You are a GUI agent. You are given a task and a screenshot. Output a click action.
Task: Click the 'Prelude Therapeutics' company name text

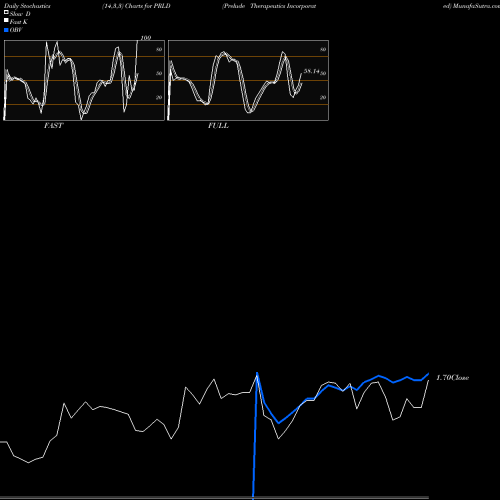click(x=255, y=6)
